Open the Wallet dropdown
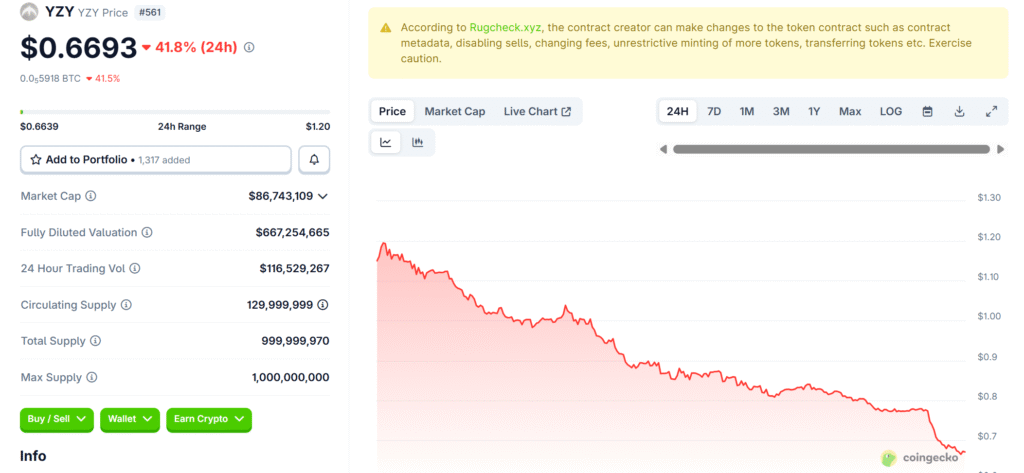Viewport: 1024px width, 473px height. click(x=130, y=419)
